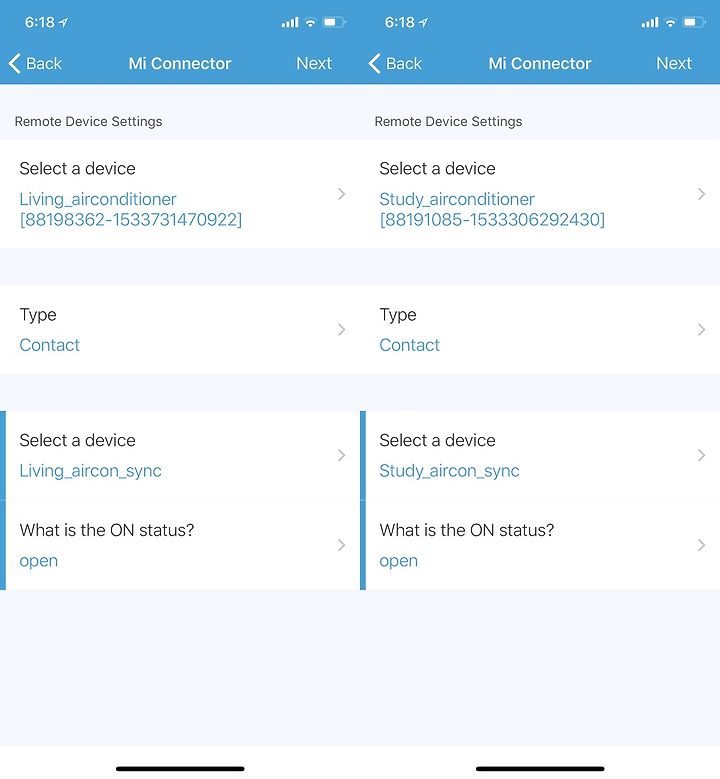Open chevron next to Study_aircon_sync
720x779 pixels.
coord(701,456)
